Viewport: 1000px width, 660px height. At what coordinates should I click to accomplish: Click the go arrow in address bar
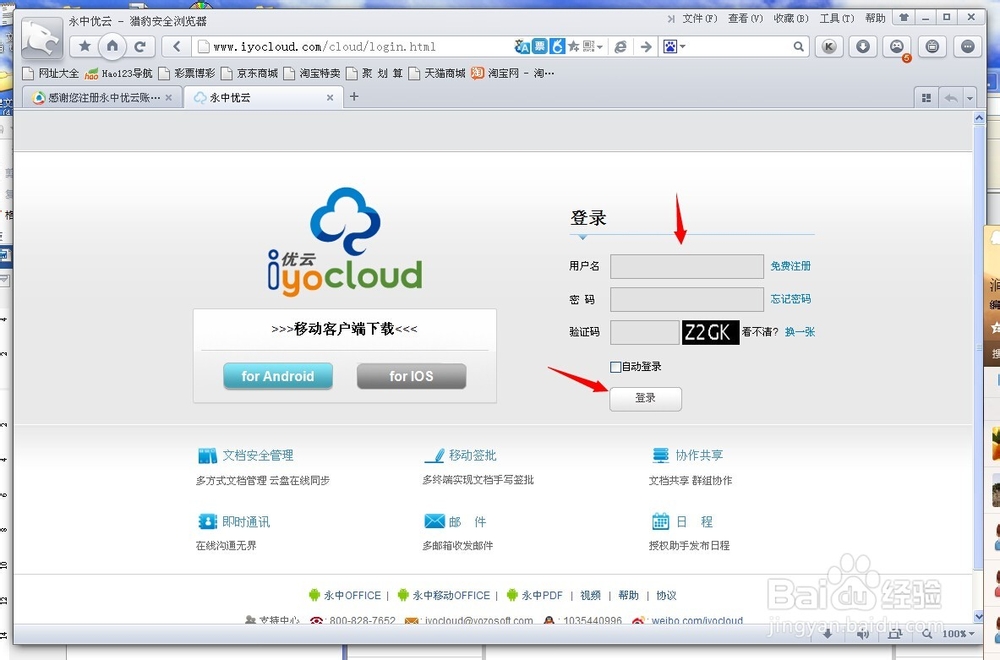646,46
